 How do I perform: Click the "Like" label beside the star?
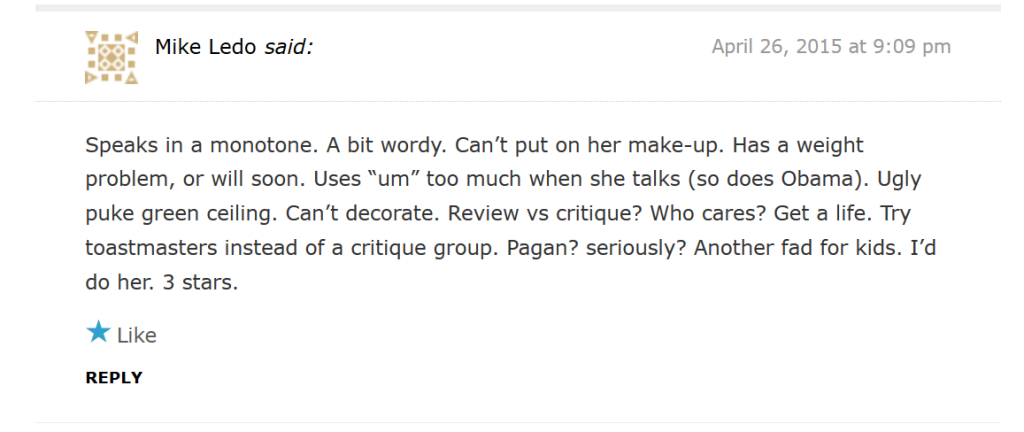[x=137, y=335]
